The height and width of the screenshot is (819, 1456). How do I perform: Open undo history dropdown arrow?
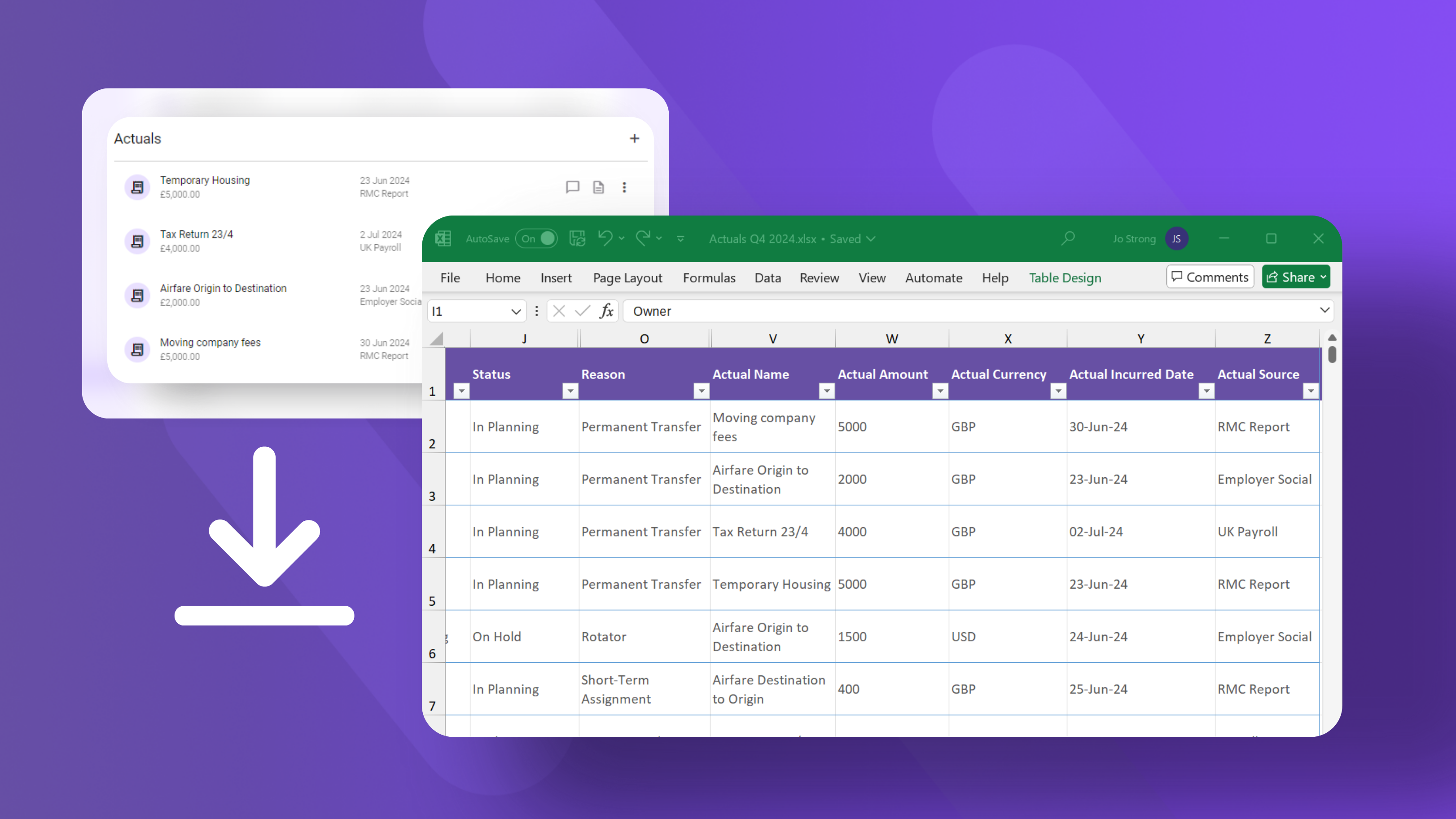point(622,239)
